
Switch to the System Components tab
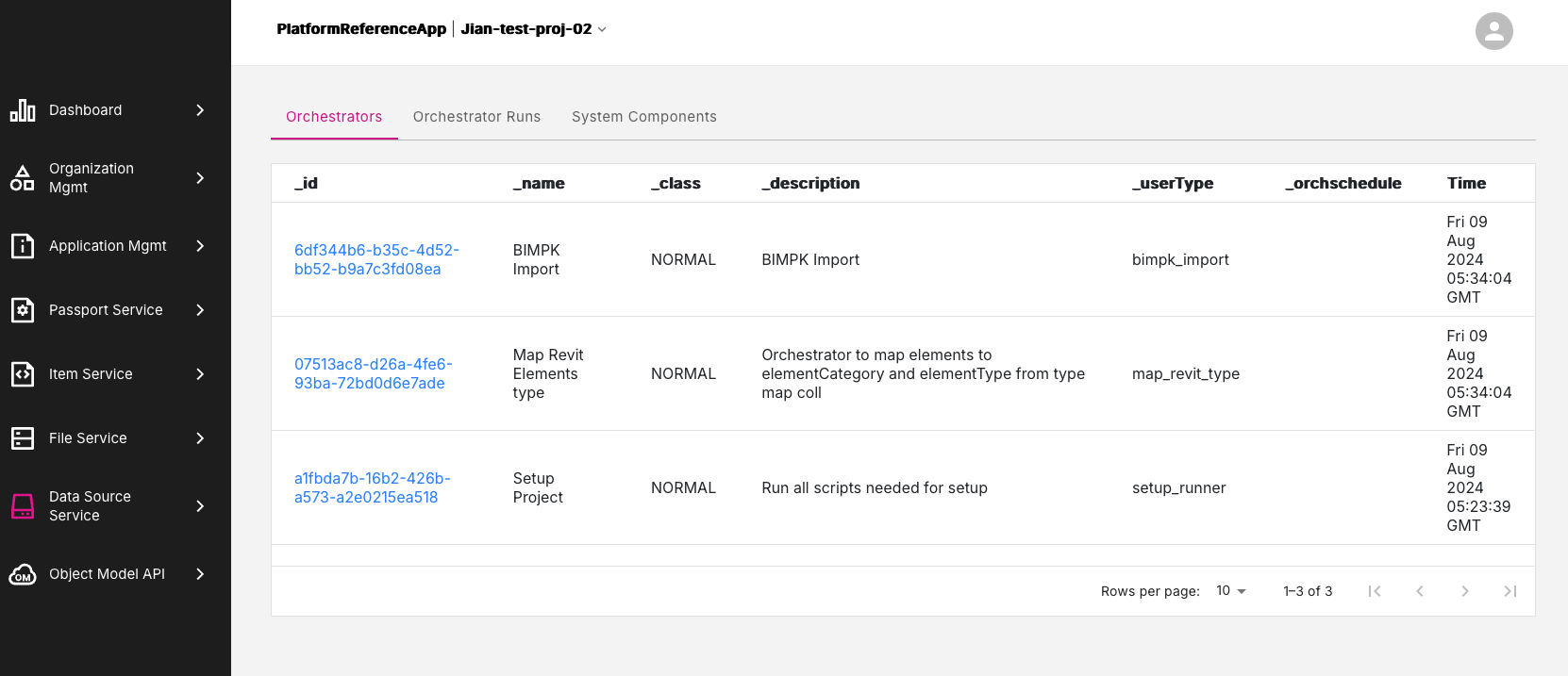tap(643, 117)
